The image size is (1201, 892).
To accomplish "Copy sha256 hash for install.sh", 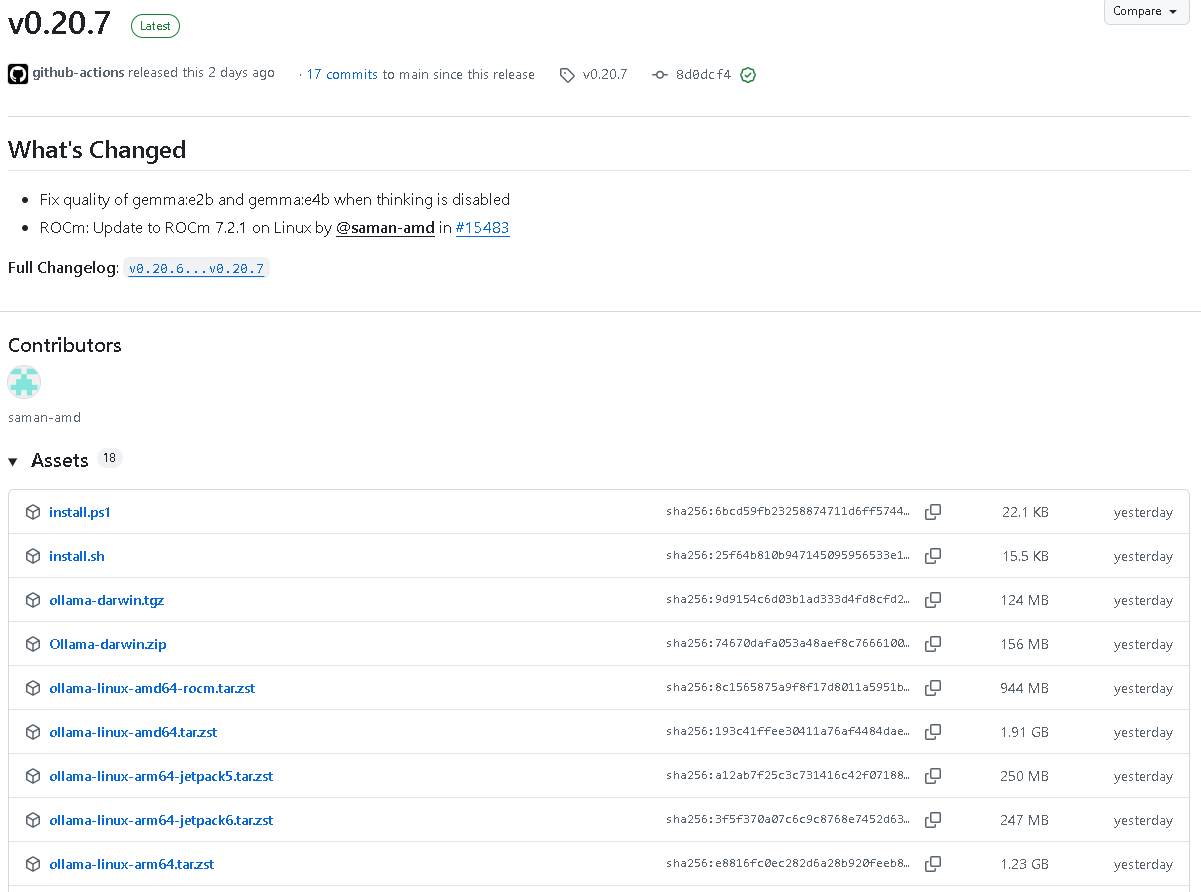I will point(933,556).
